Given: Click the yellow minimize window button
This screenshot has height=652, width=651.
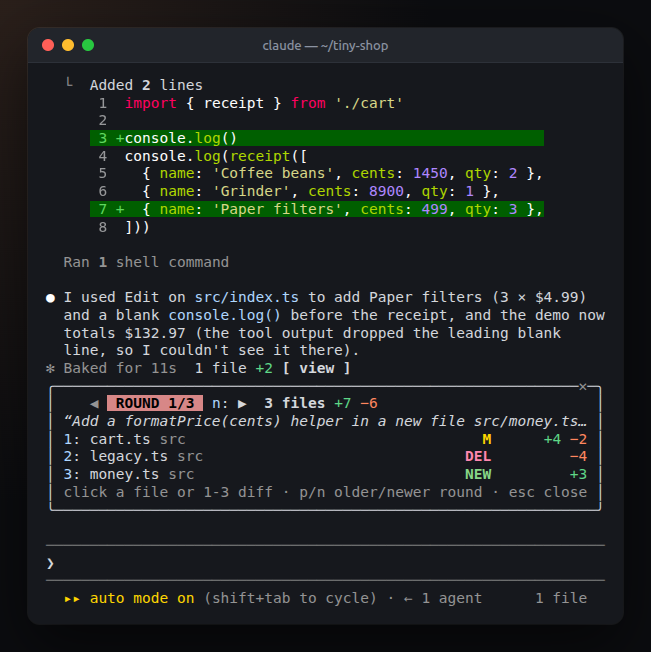Looking at the screenshot, I should click(x=68, y=45).
